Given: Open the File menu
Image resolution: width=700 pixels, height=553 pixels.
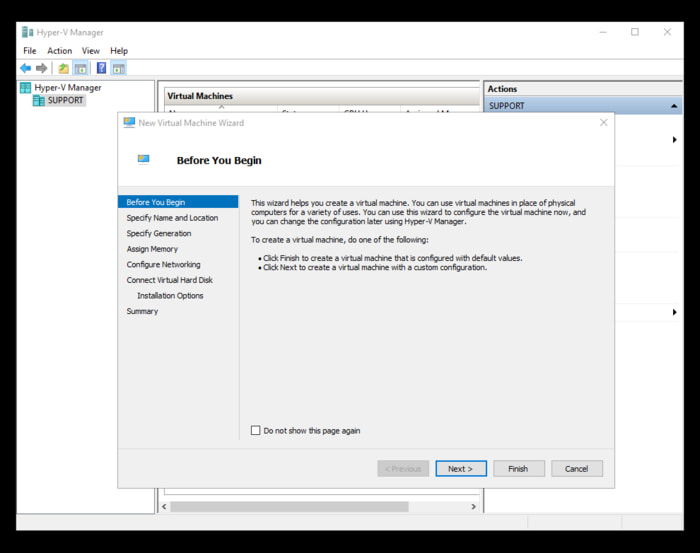Looking at the screenshot, I should [30, 51].
